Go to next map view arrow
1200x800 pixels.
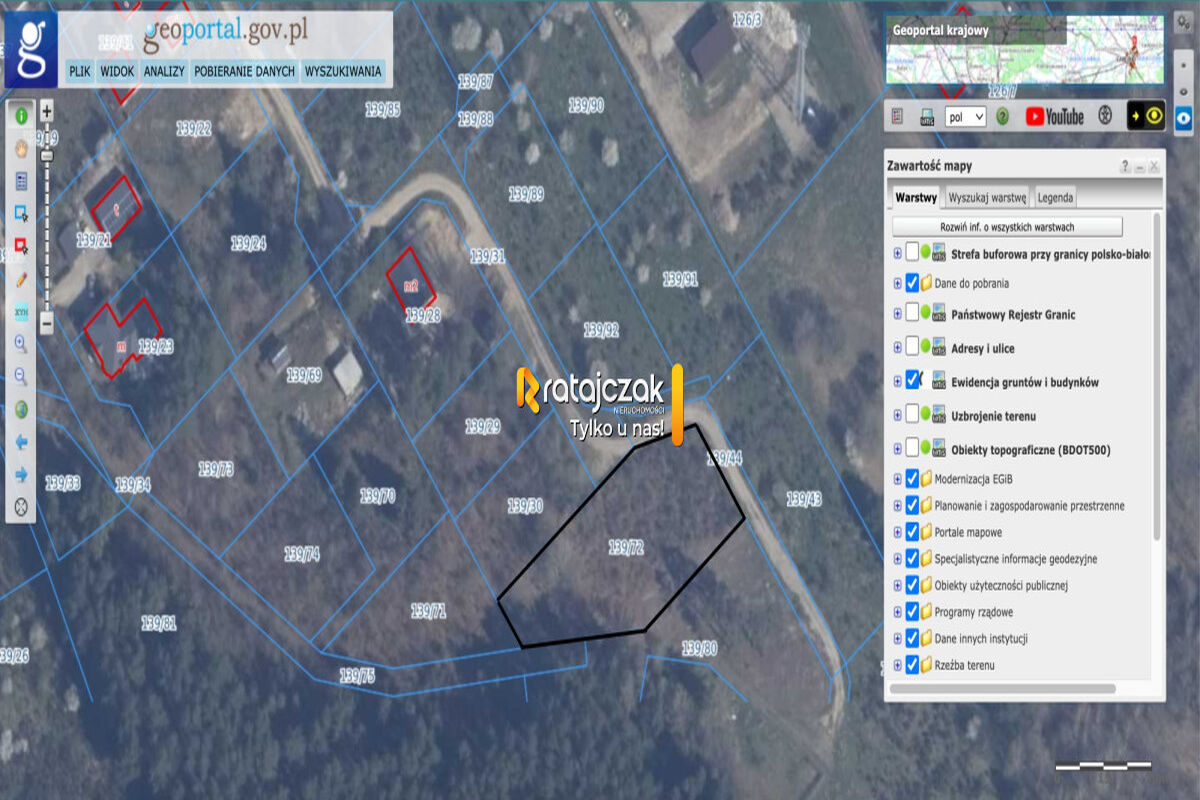(21, 475)
